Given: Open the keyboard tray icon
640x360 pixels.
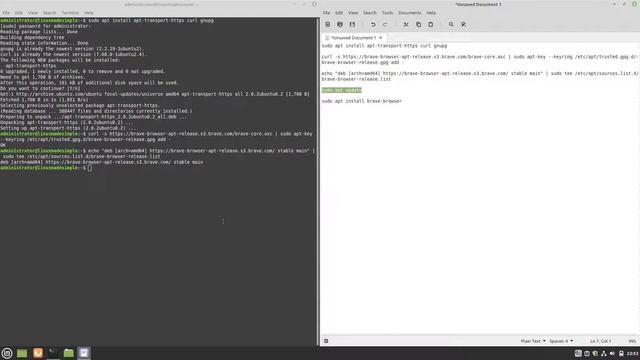Looking at the screenshot, I should 578,353.
